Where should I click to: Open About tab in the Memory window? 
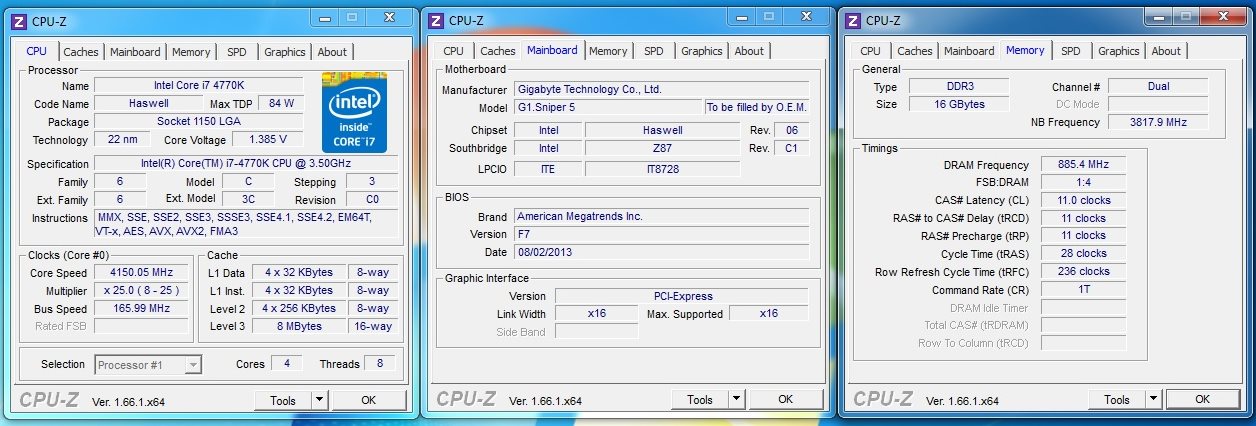pos(1166,51)
